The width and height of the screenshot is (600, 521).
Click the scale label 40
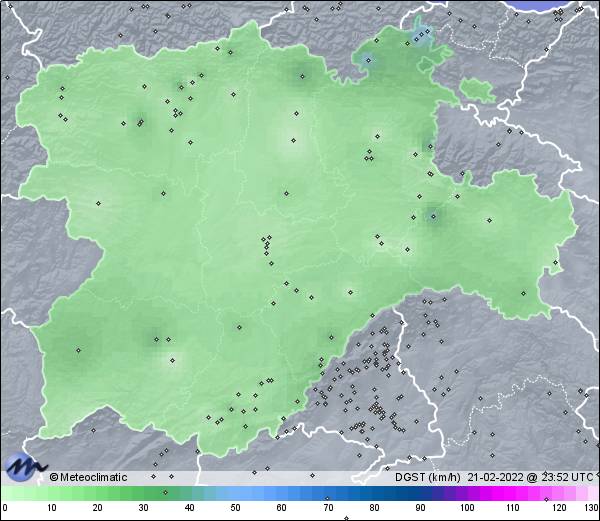[189, 508]
